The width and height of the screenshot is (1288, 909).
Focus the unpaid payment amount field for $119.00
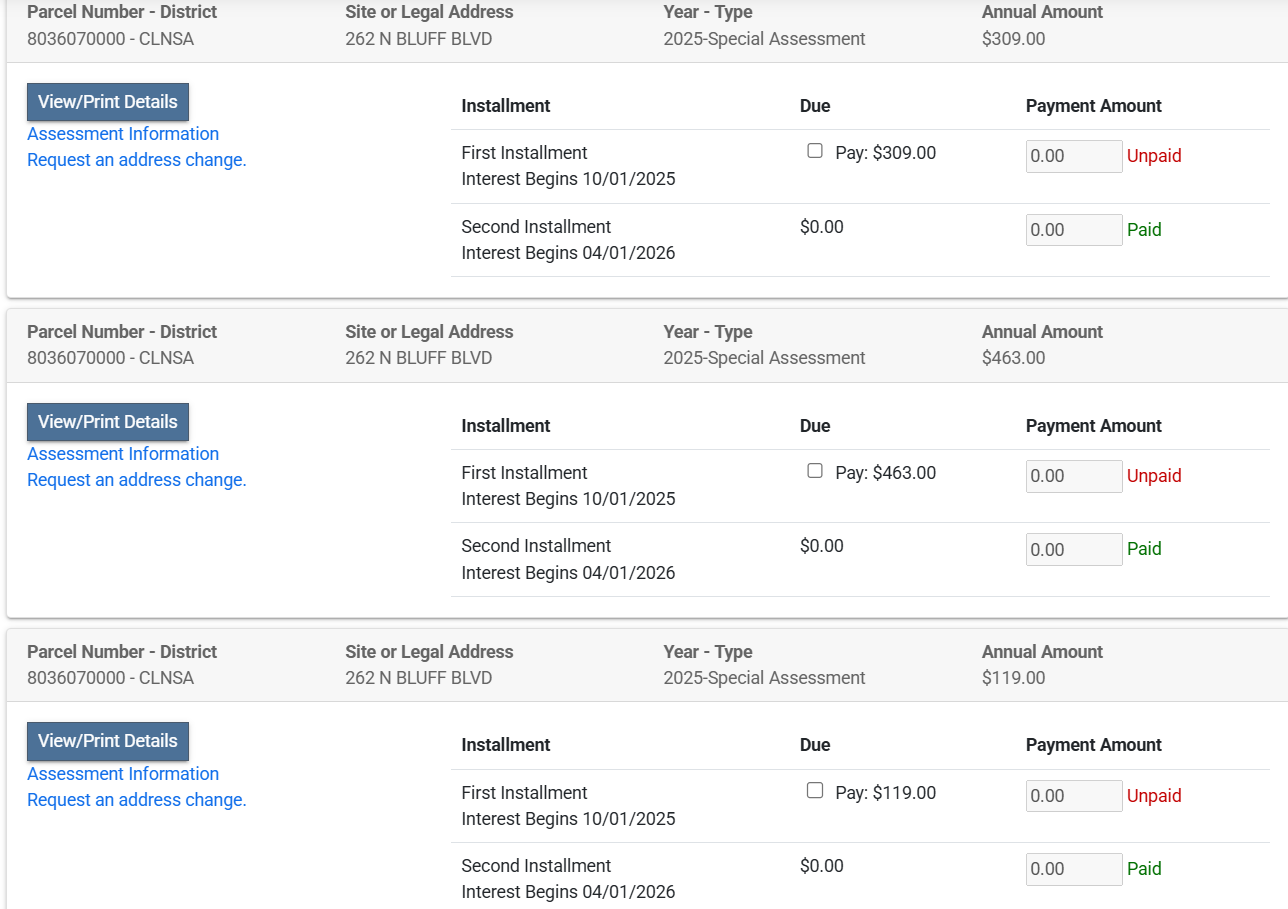(x=1073, y=796)
